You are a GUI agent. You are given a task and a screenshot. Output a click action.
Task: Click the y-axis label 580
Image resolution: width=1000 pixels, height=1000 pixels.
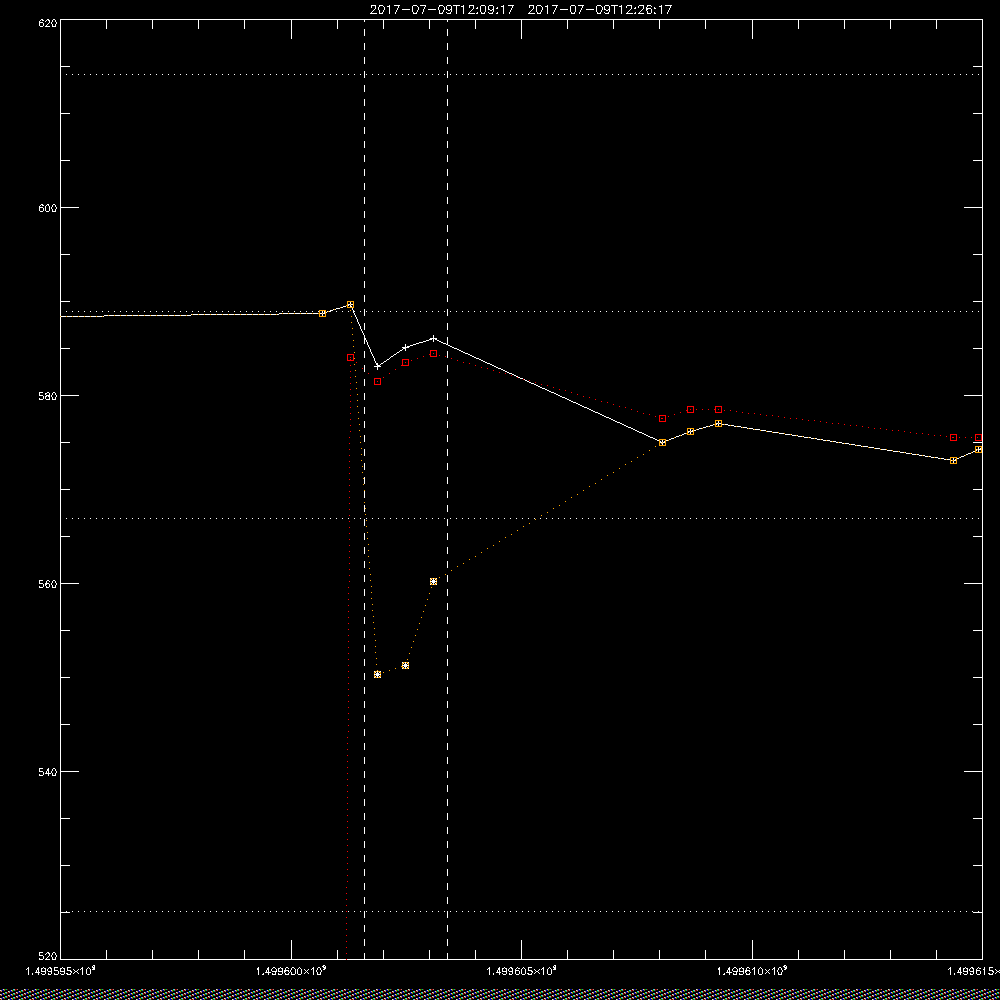click(x=48, y=395)
